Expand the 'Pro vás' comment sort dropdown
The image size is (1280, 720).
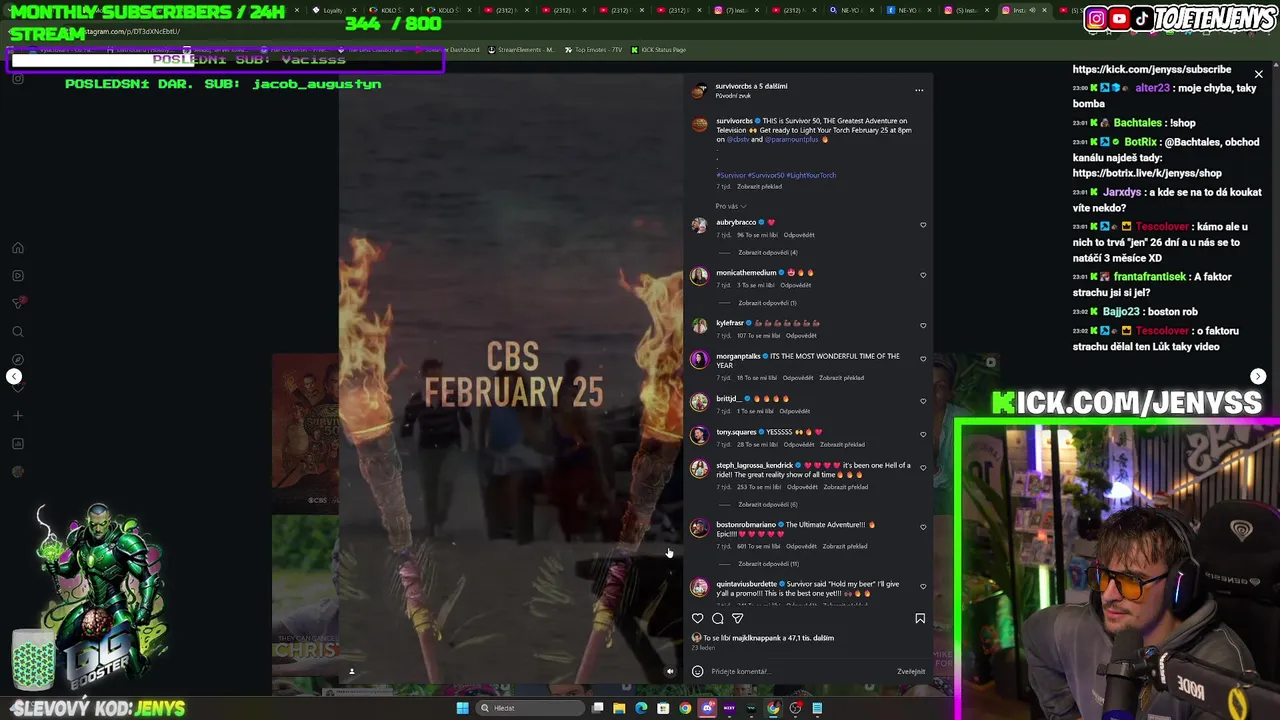731,206
